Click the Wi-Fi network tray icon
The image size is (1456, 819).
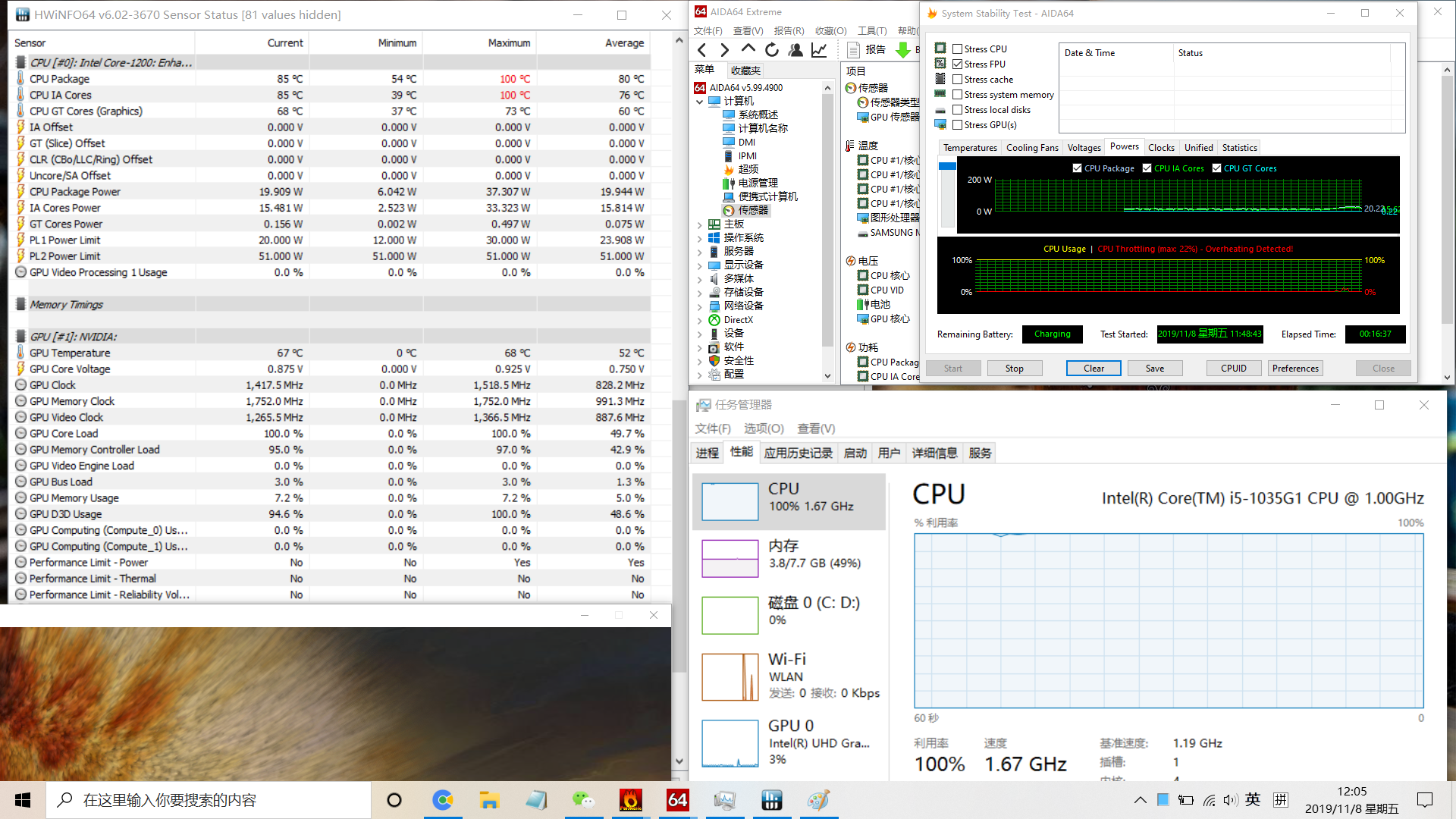pyautogui.click(x=1209, y=800)
